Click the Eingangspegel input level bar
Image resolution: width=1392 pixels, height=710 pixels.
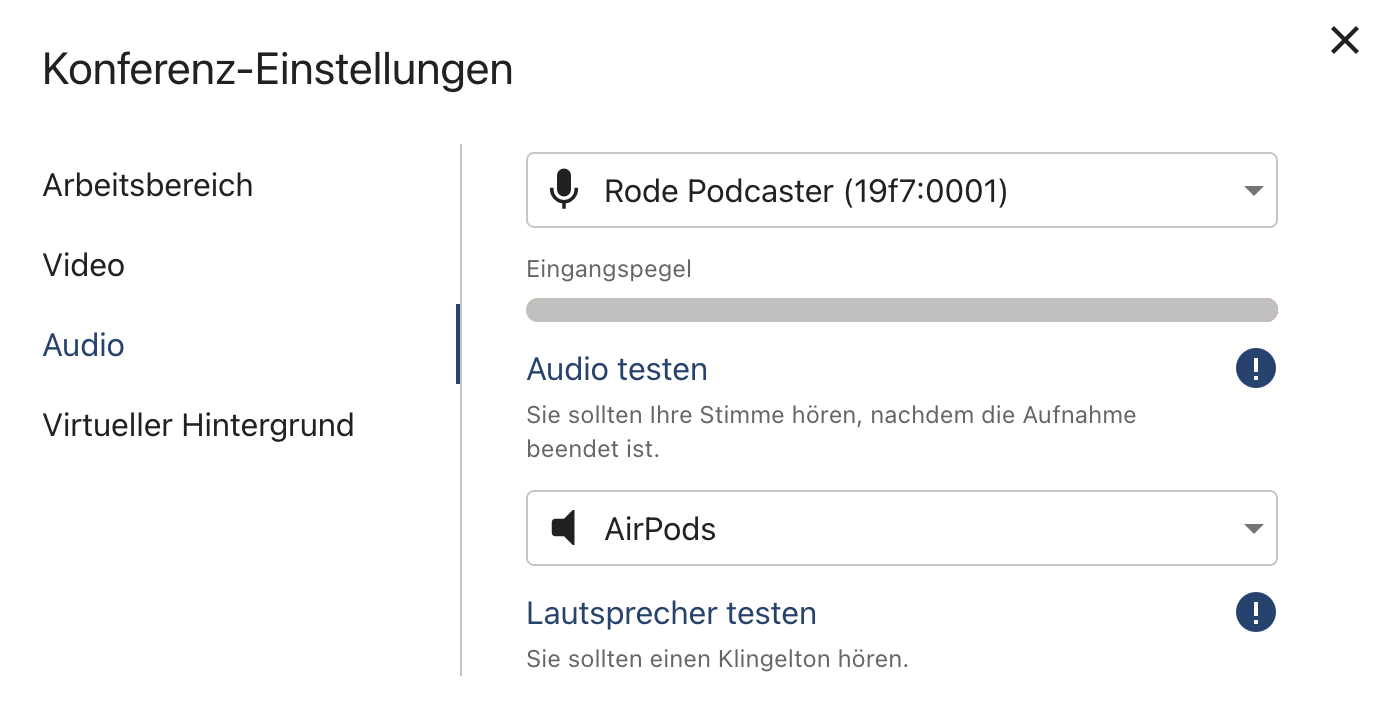pos(902,310)
